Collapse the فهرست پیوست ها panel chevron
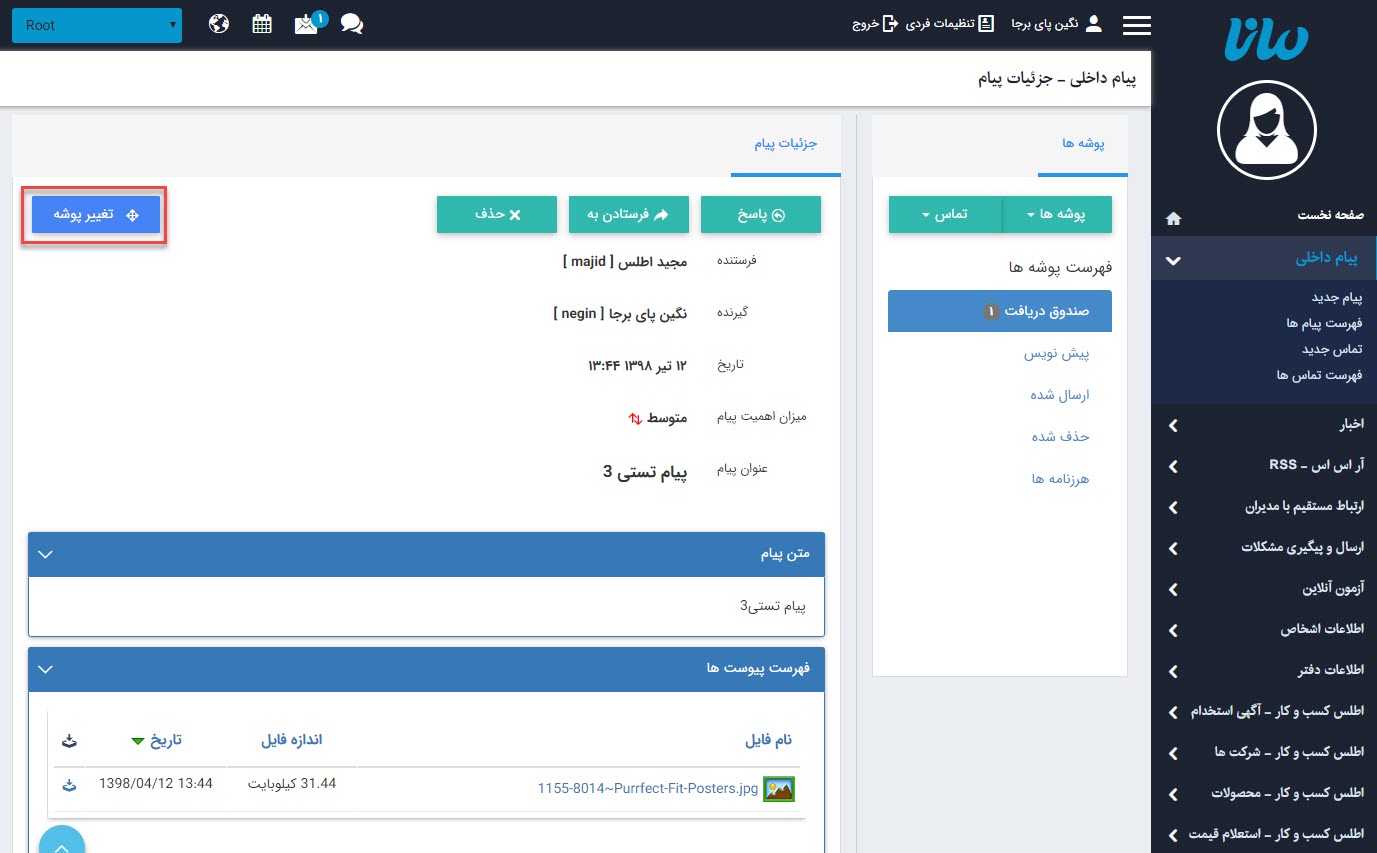 click(x=44, y=669)
